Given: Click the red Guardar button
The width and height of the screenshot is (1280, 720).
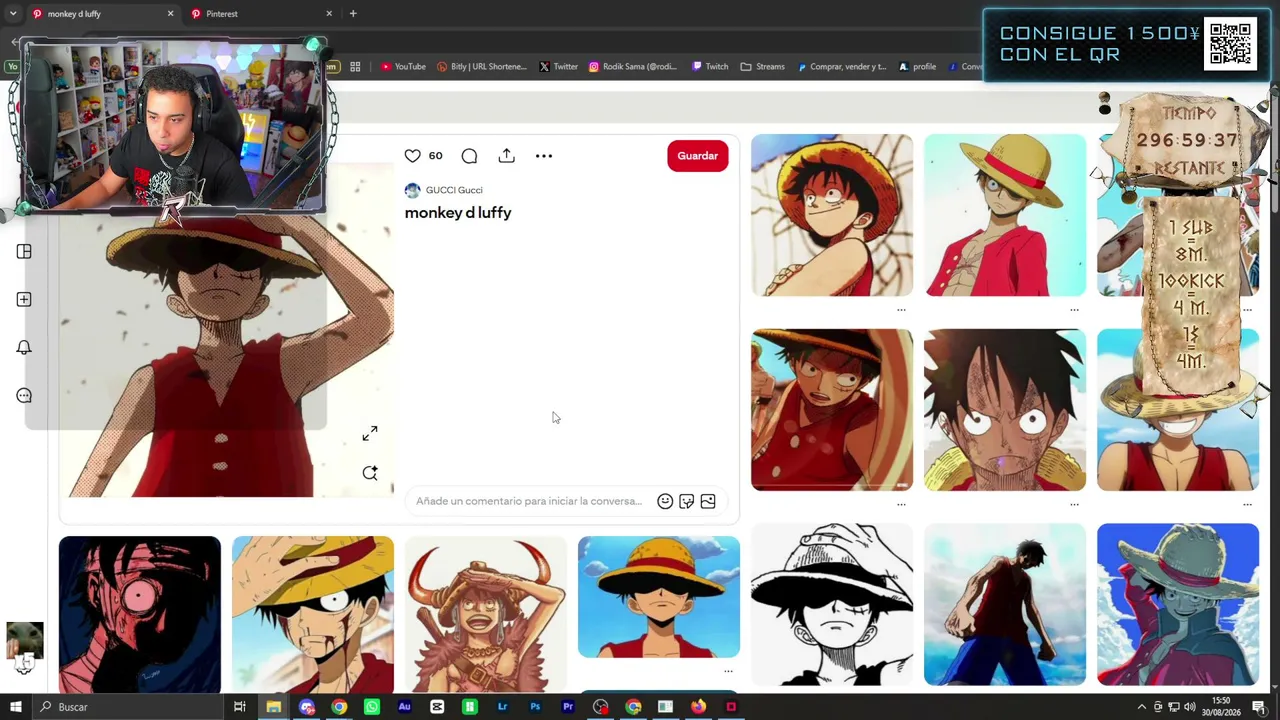Looking at the screenshot, I should (x=697, y=156).
